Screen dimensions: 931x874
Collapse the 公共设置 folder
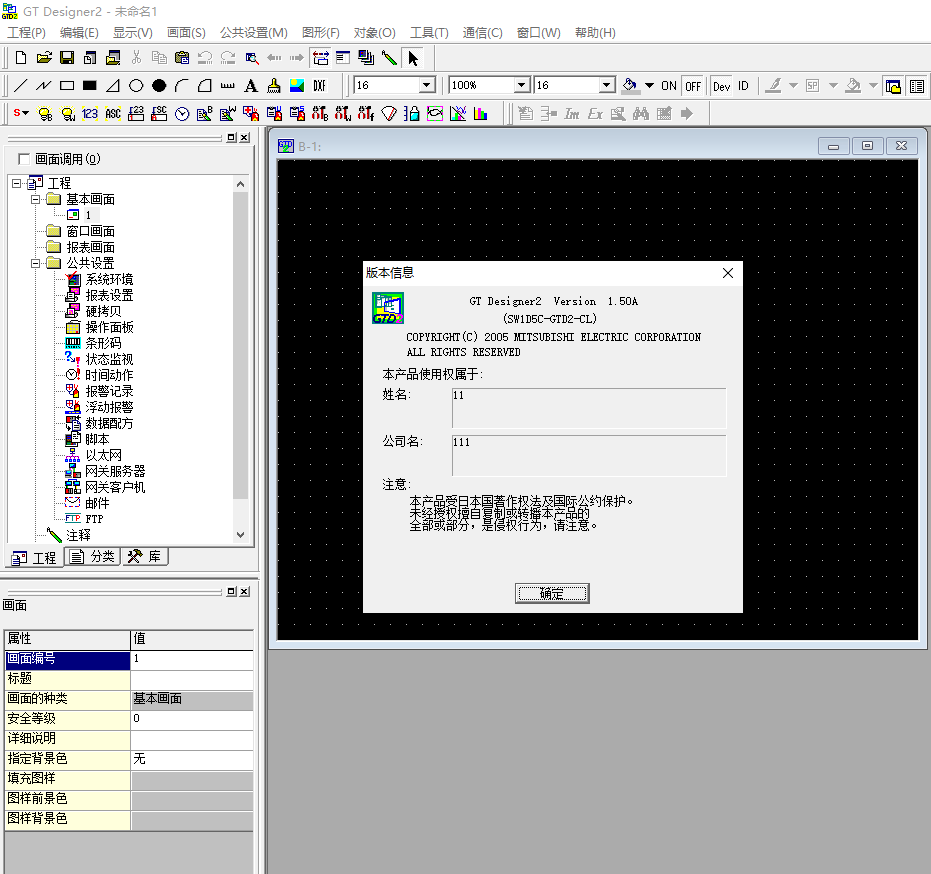point(36,263)
